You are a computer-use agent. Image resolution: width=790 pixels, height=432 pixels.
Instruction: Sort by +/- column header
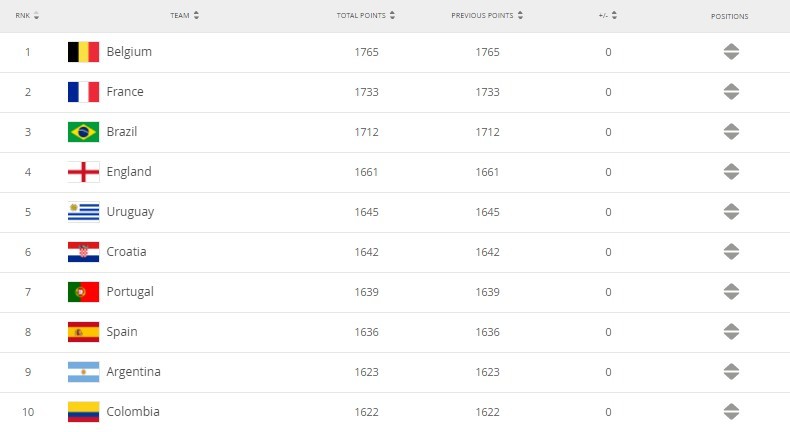point(607,16)
